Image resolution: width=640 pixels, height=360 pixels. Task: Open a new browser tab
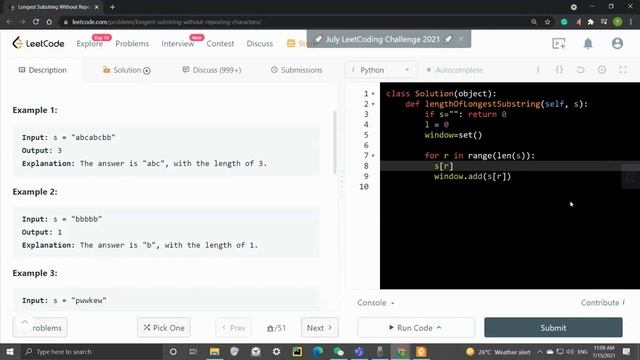112,7
